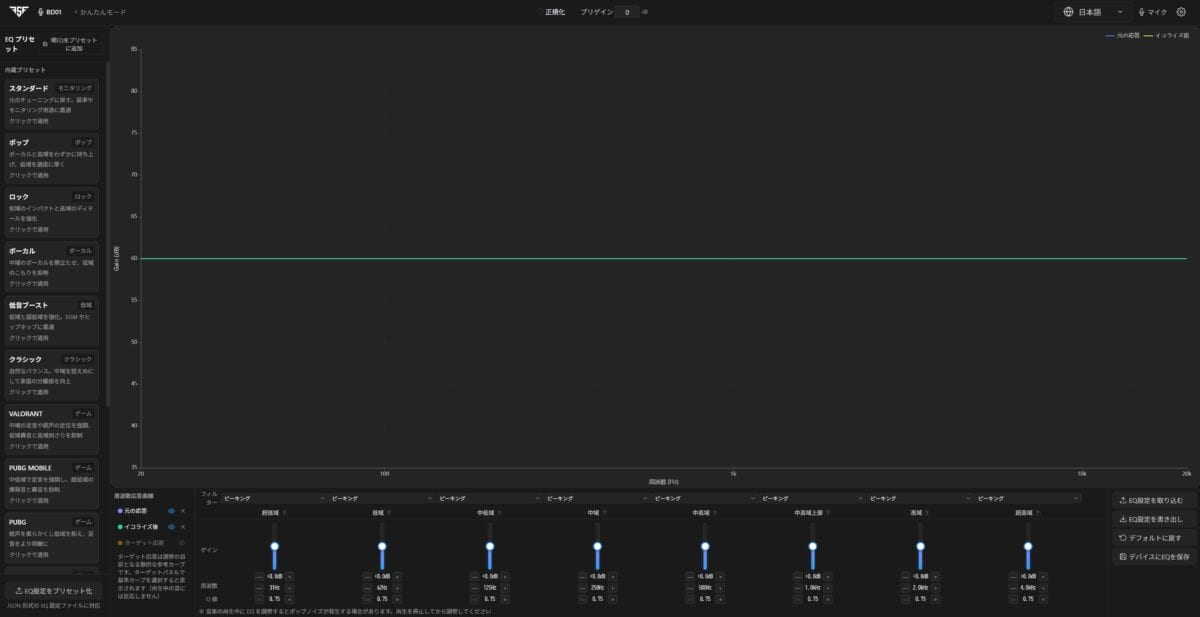Toggle visibility of the イコライズ後 curve
1200x617 pixels.
[171, 526]
